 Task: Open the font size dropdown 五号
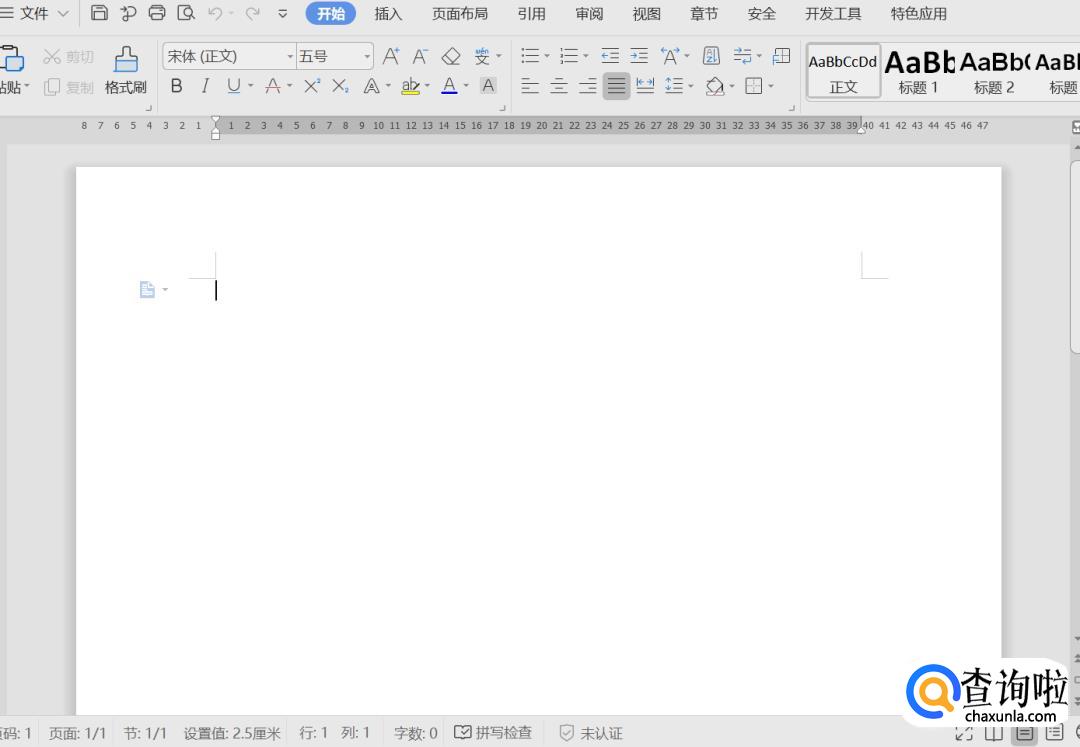pyautogui.click(x=367, y=57)
